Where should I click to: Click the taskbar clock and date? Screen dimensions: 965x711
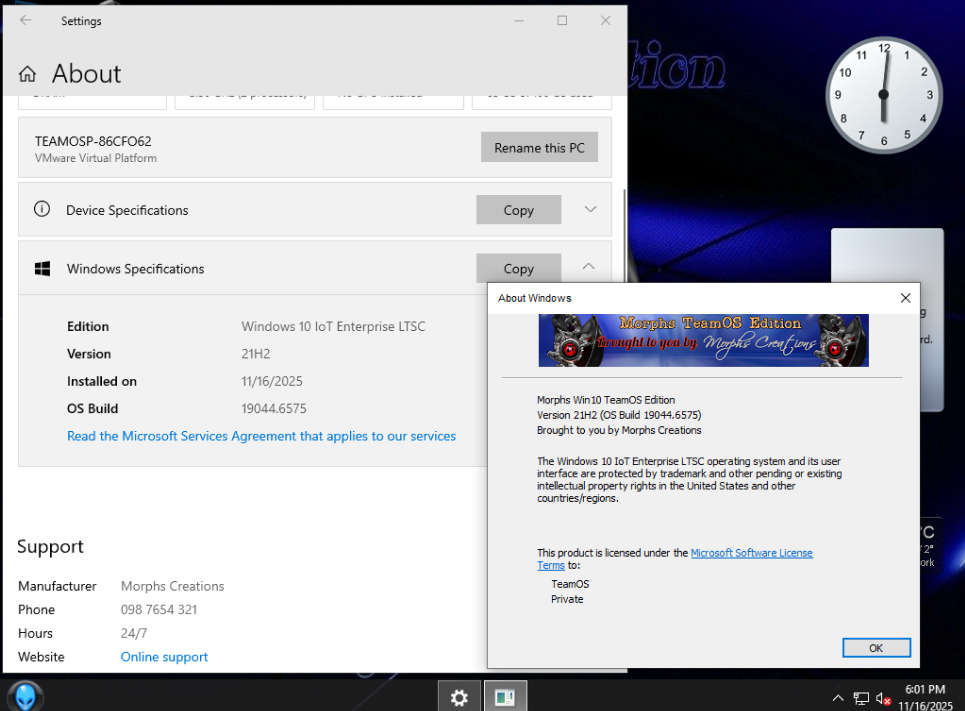[x=924, y=697]
